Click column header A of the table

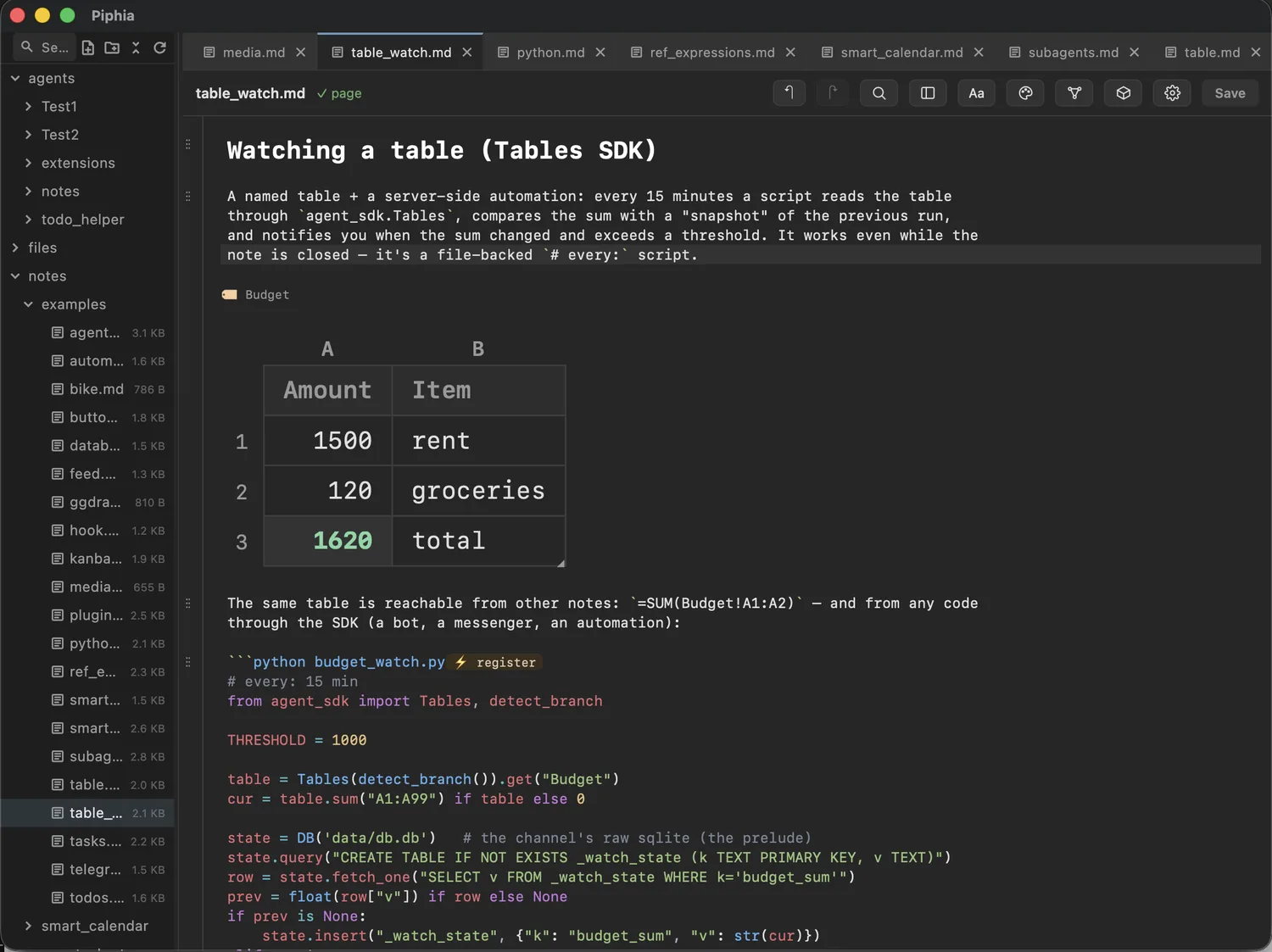click(x=327, y=349)
